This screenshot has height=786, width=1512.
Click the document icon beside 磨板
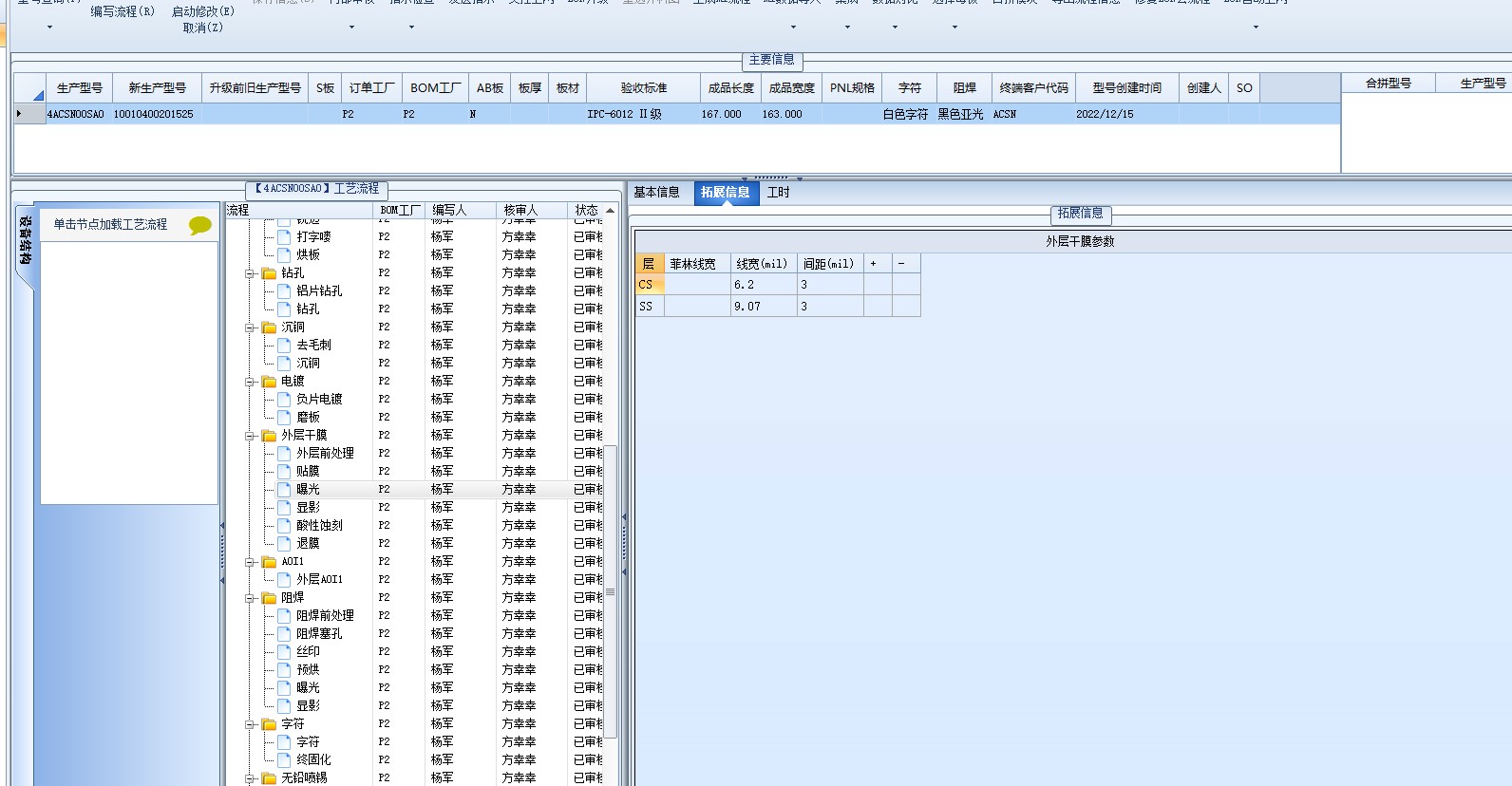tap(284, 417)
